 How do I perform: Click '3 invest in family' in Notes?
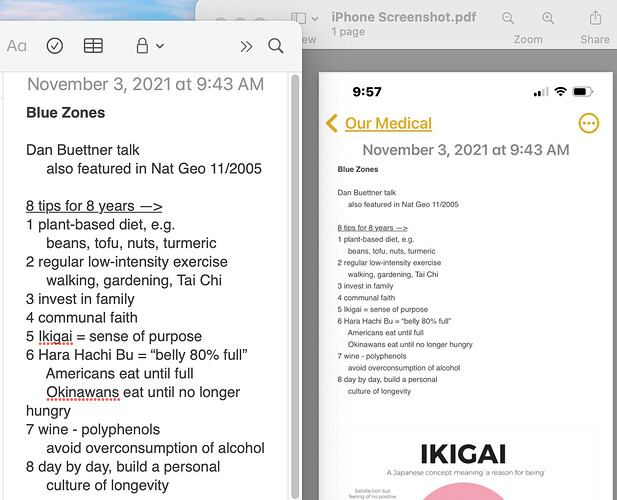coord(80,299)
